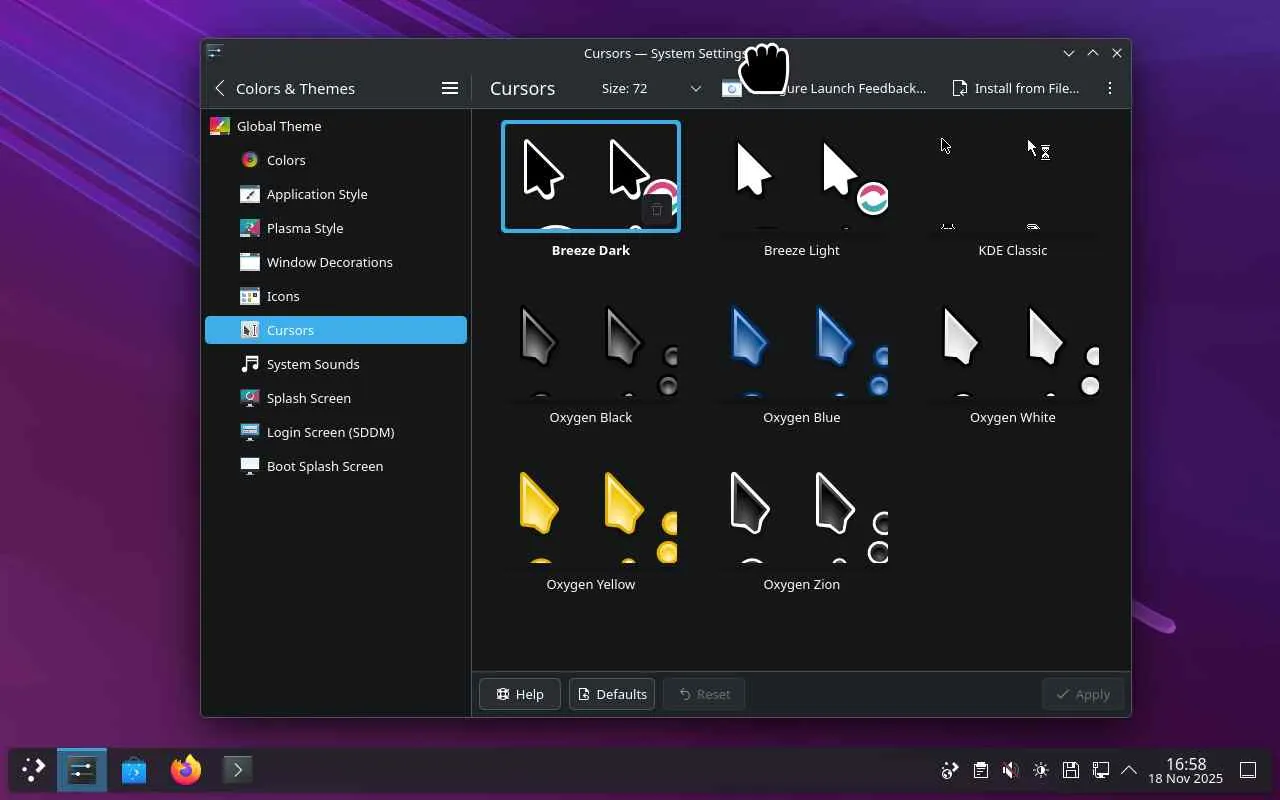Click the Splash Screen sidebar icon

point(250,398)
